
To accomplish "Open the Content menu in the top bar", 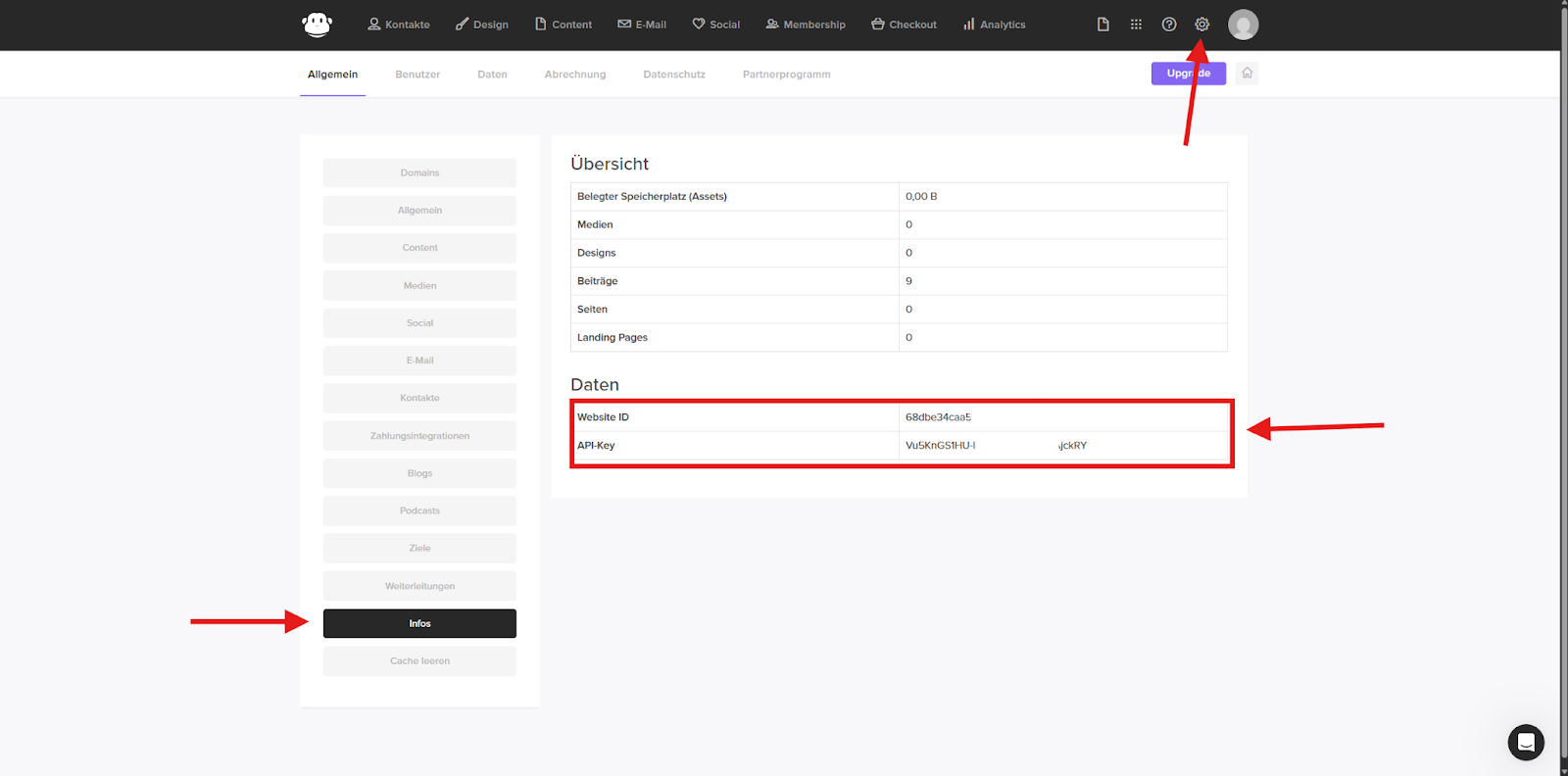I will (x=563, y=24).
